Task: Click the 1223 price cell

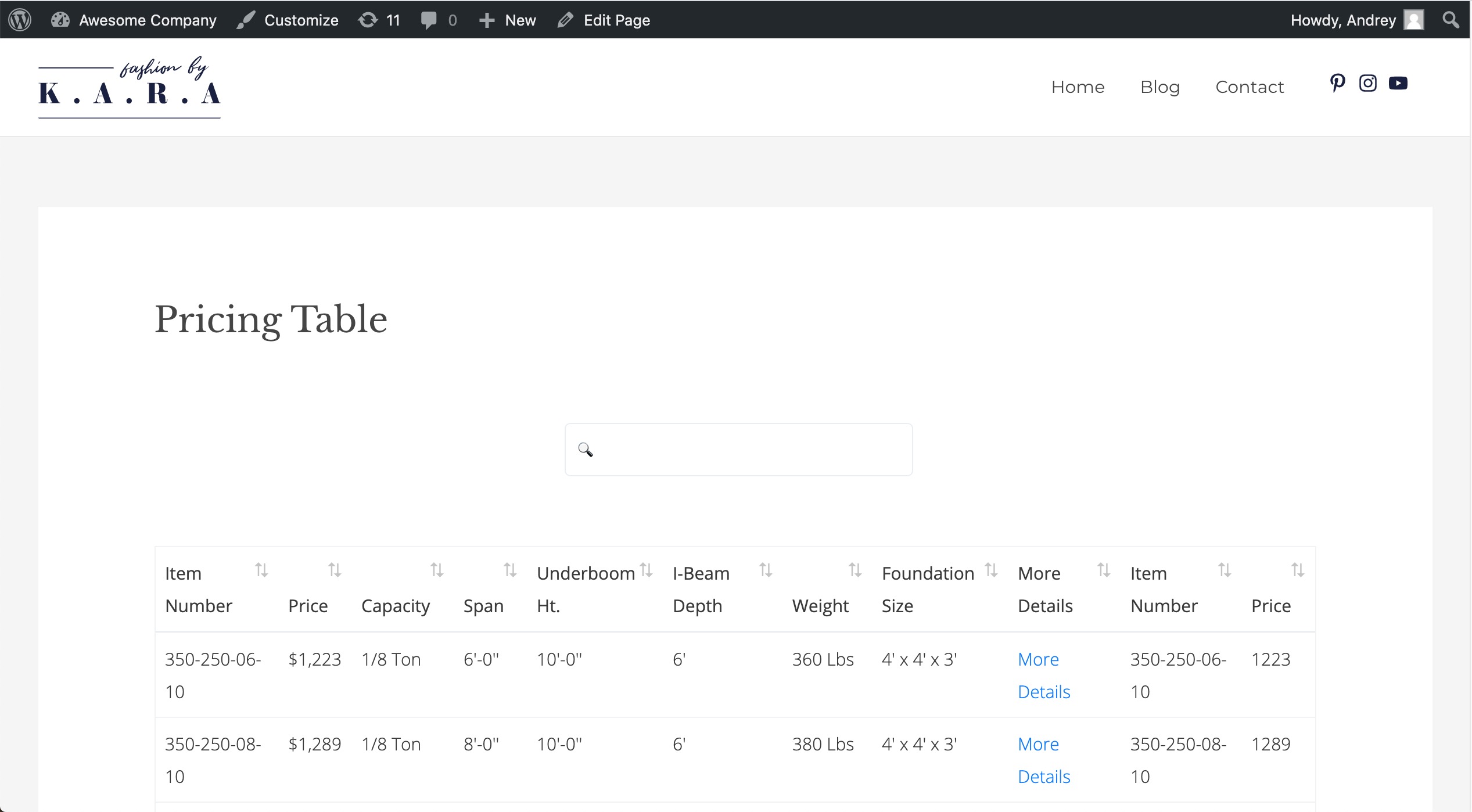Action: 1270,659
